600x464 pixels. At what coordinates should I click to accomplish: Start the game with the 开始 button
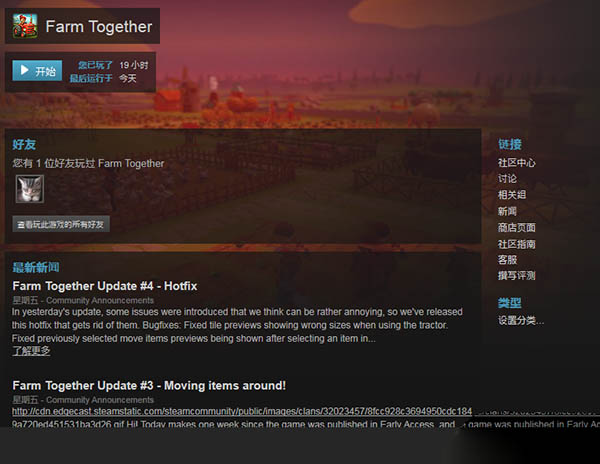point(37,71)
